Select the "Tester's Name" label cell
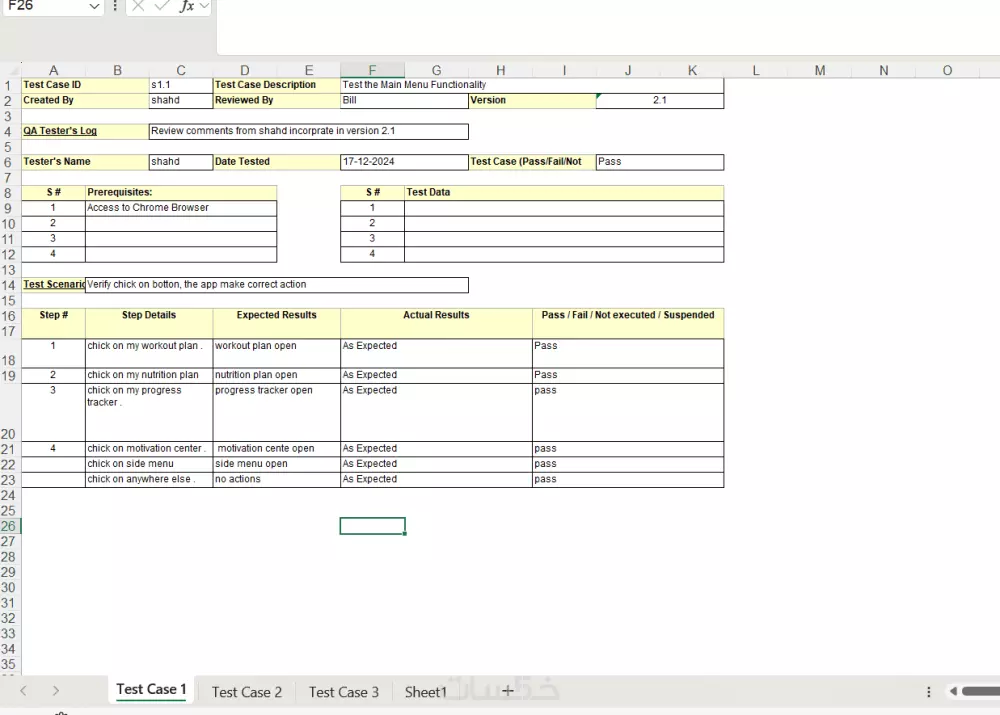 (x=85, y=162)
